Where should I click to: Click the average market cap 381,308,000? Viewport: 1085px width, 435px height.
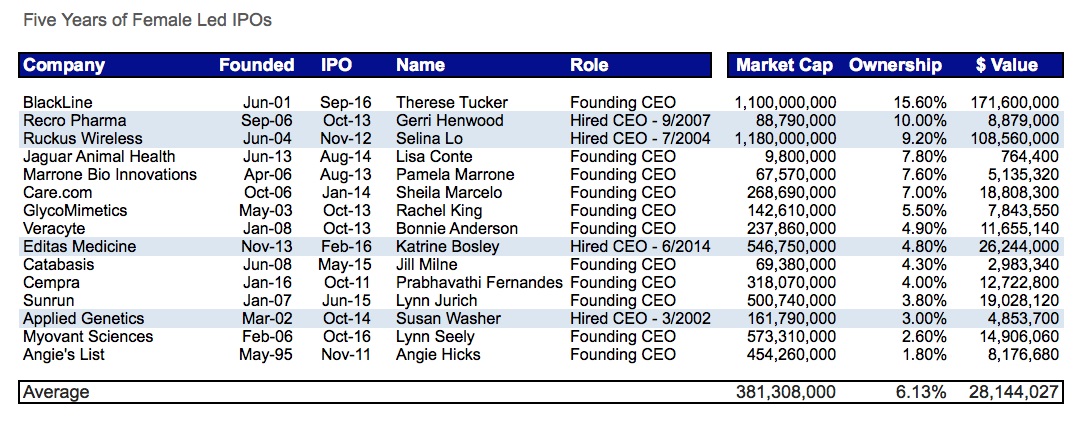785,392
